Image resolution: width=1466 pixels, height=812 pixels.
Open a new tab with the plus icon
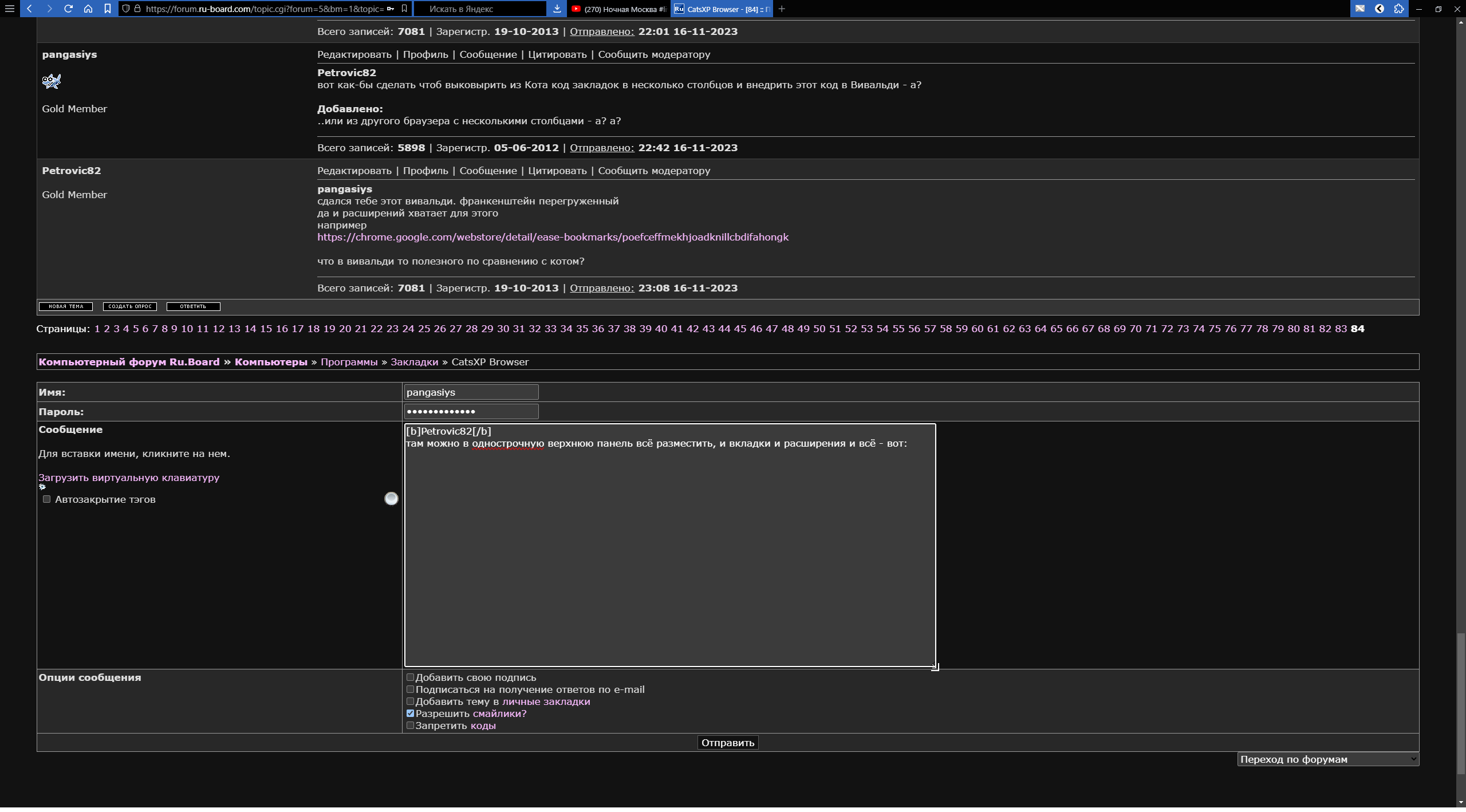[782, 9]
